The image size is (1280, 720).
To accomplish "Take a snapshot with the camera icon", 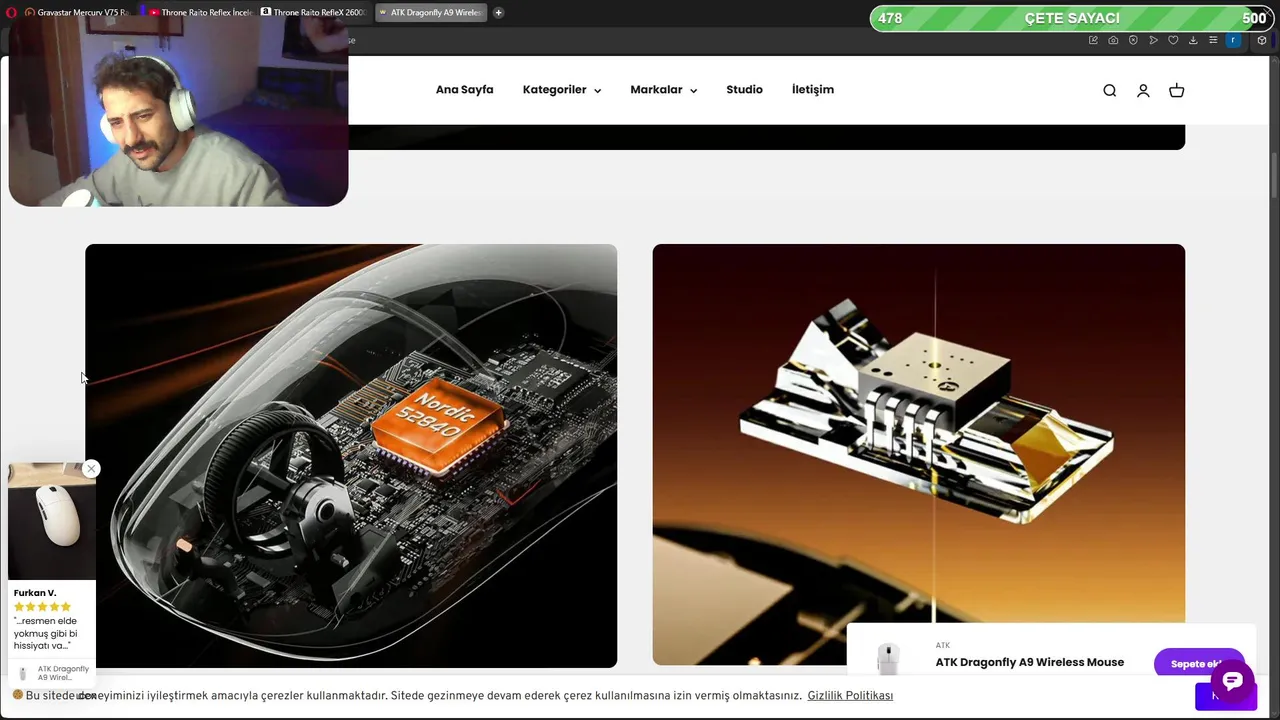I will (1113, 40).
